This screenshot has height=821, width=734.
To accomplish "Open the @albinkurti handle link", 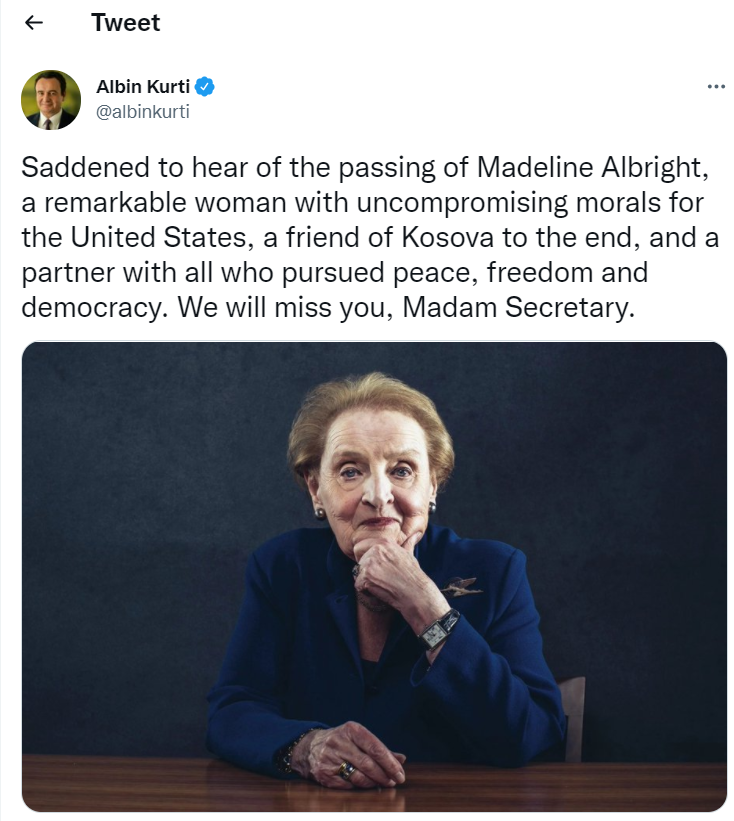I will pyautogui.click(x=142, y=112).
